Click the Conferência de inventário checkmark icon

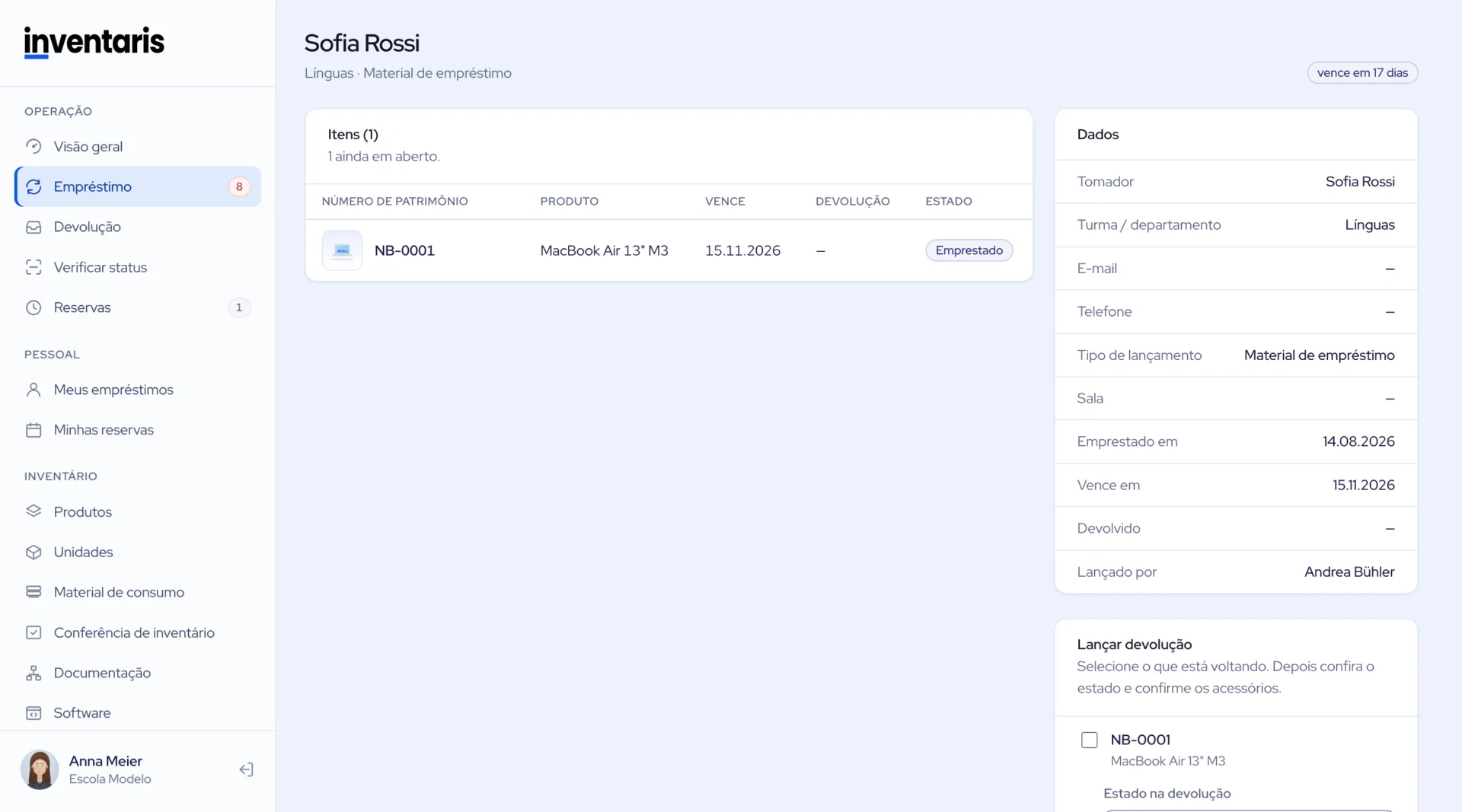point(34,632)
